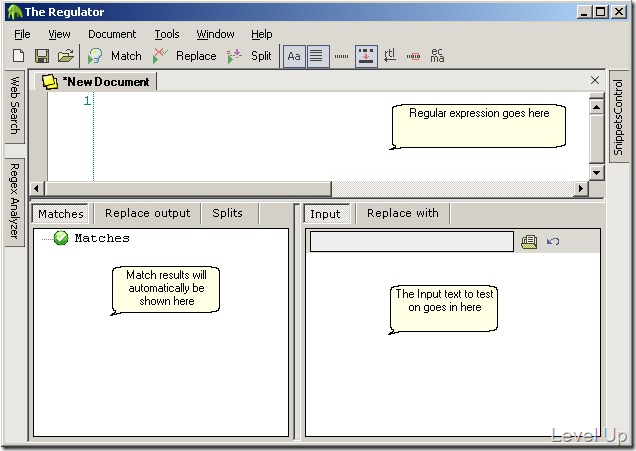This screenshot has height=451, width=636.
Task: Close the New Document tab with X
Action: tap(595, 80)
